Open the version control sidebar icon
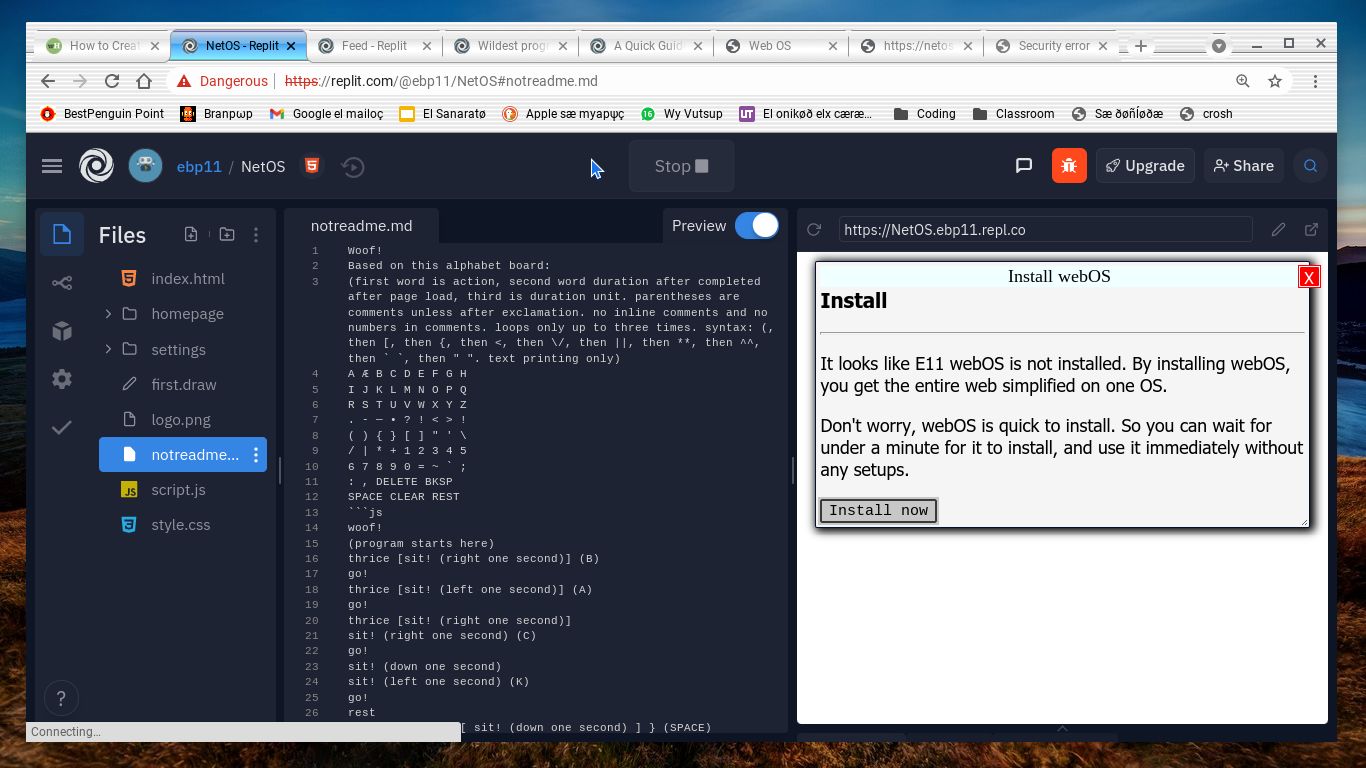Image resolution: width=1366 pixels, height=768 pixels. [61, 283]
